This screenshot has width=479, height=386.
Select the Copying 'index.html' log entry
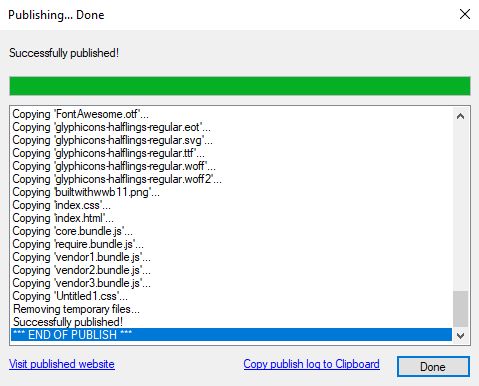[231, 218]
